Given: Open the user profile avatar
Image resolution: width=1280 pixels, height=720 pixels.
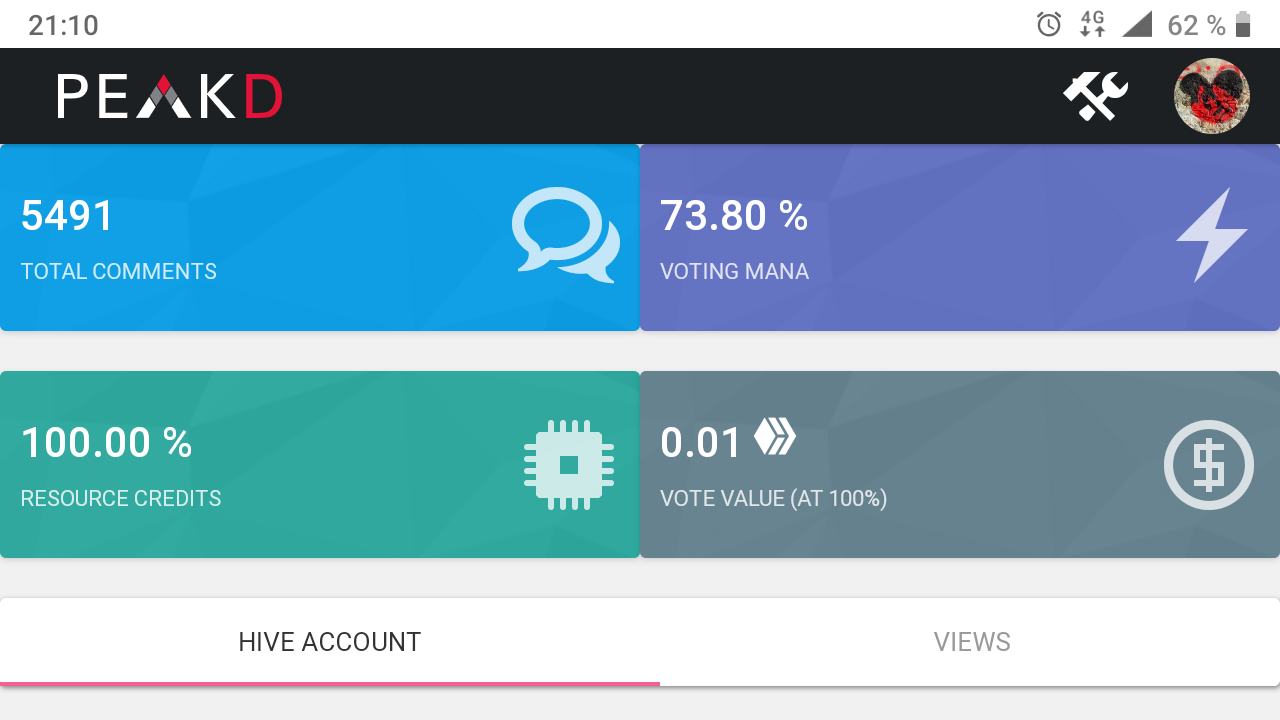Looking at the screenshot, I should (1211, 96).
